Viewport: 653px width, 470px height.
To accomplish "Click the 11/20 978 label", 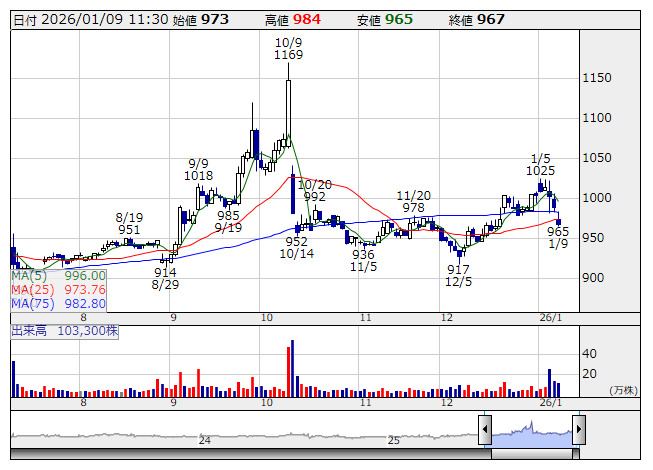I will 414,201.
